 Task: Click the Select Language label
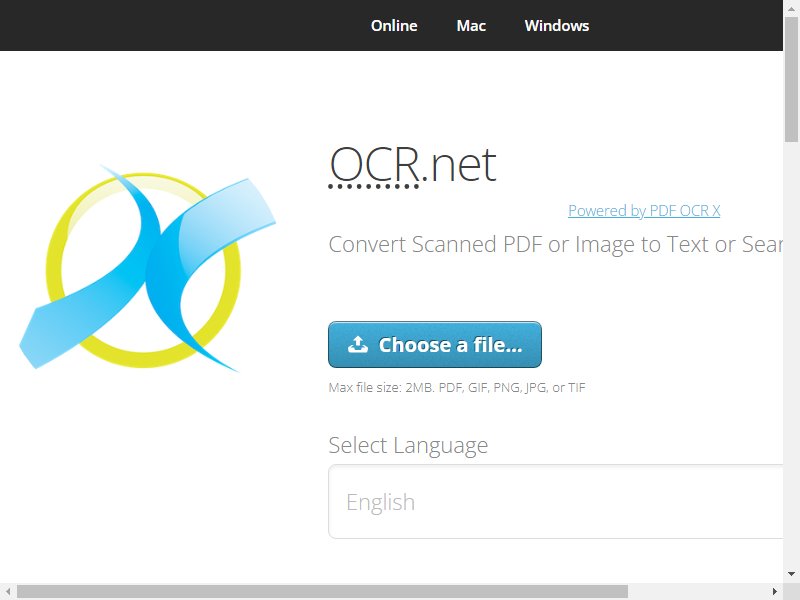(x=408, y=445)
